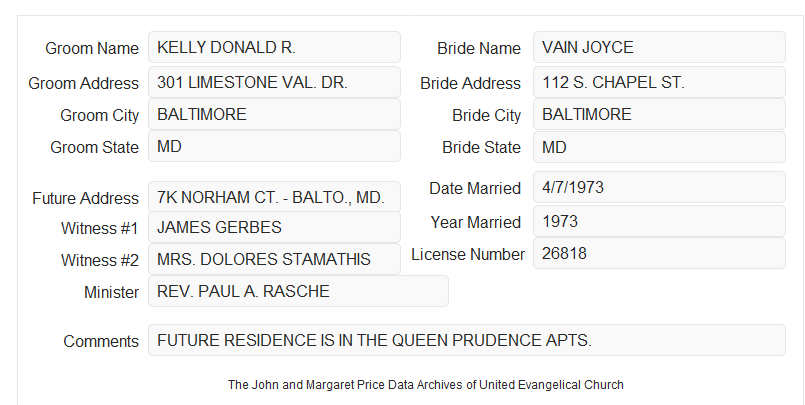Focus the Witness #2 input box
This screenshot has height=405, width=805.
click(274, 259)
